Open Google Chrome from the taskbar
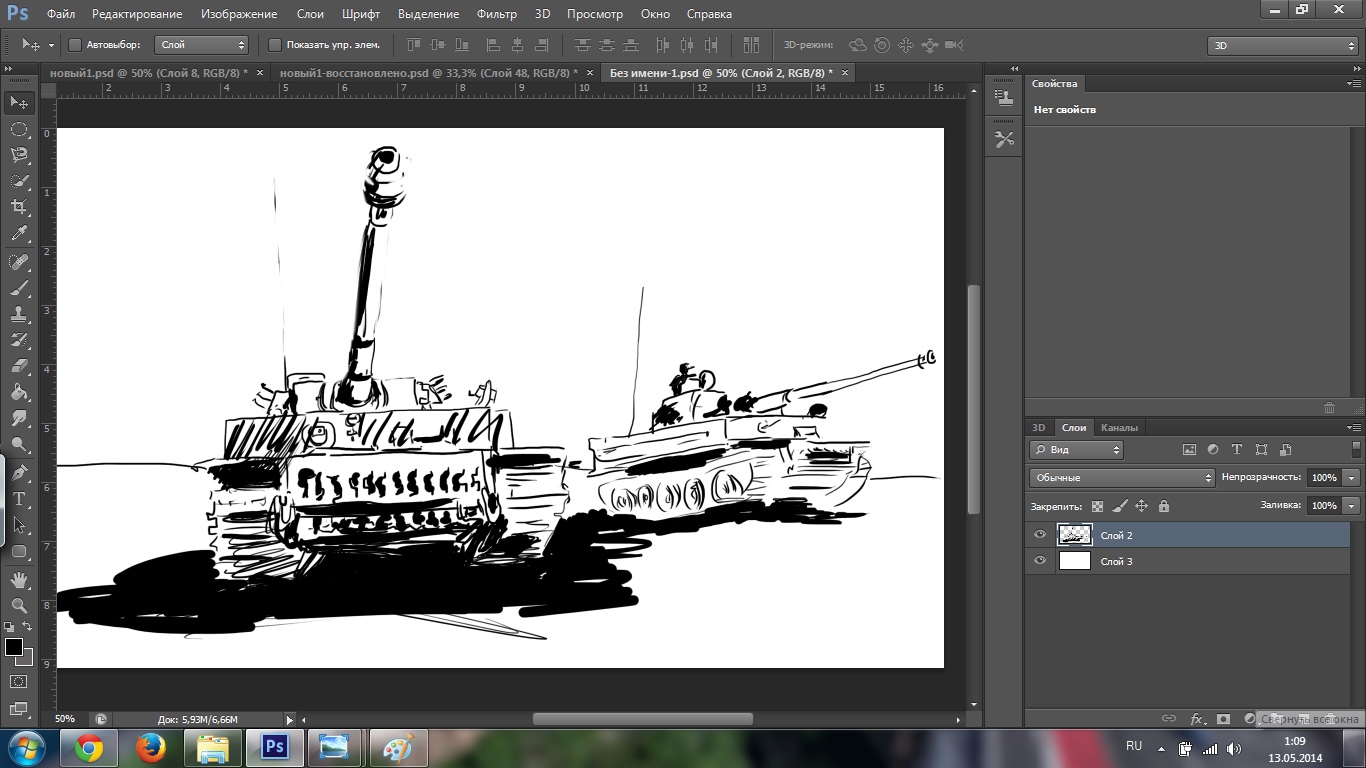Screen dimensions: 1366x768 (x=89, y=748)
